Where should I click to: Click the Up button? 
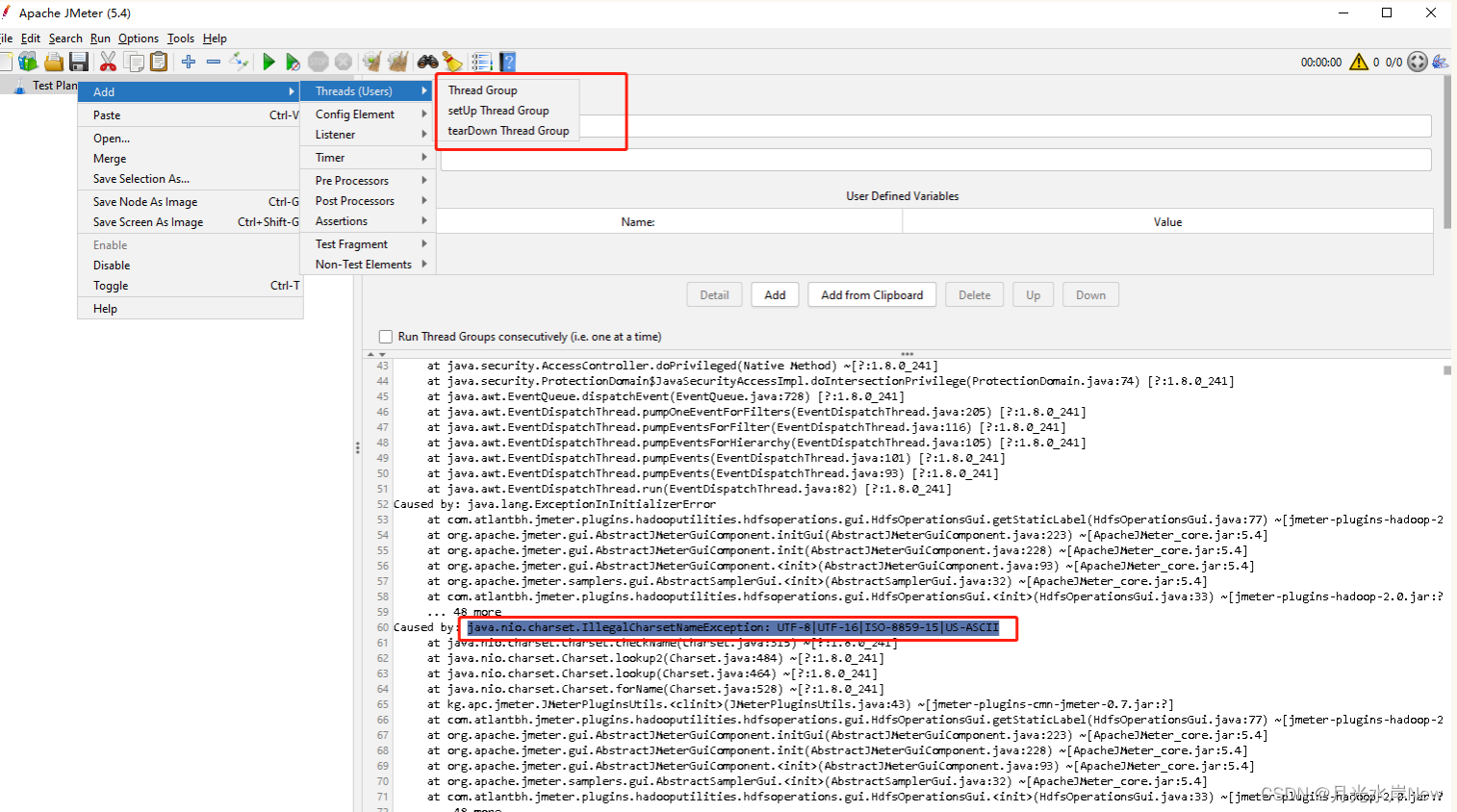click(1033, 295)
